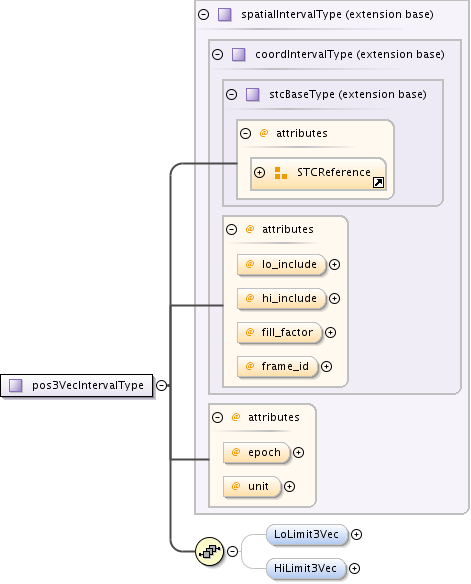The image size is (471, 584).
Task: Collapse the spatialIntervalType extension base
Action: click(204, 15)
